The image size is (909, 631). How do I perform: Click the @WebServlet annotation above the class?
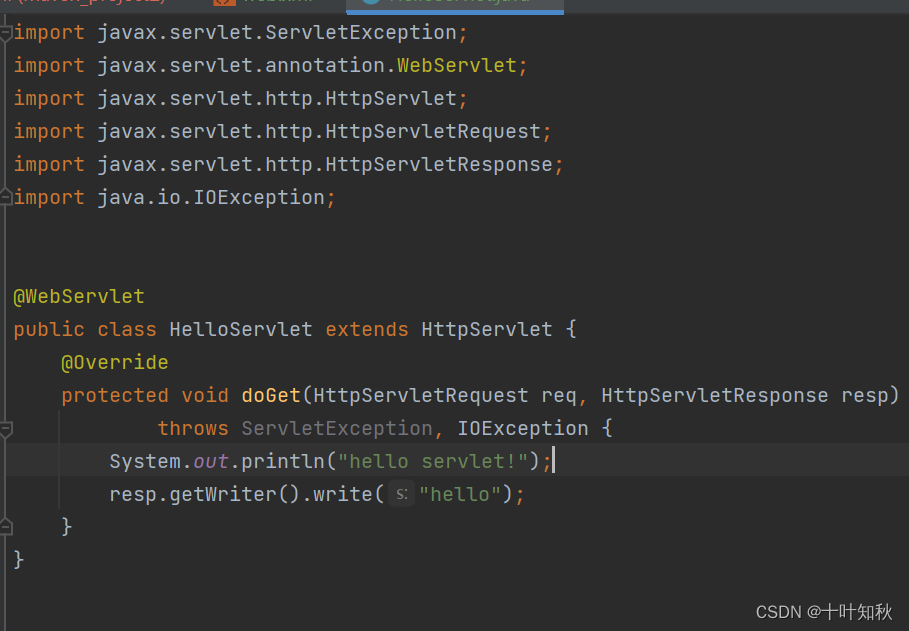click(79, 297)
